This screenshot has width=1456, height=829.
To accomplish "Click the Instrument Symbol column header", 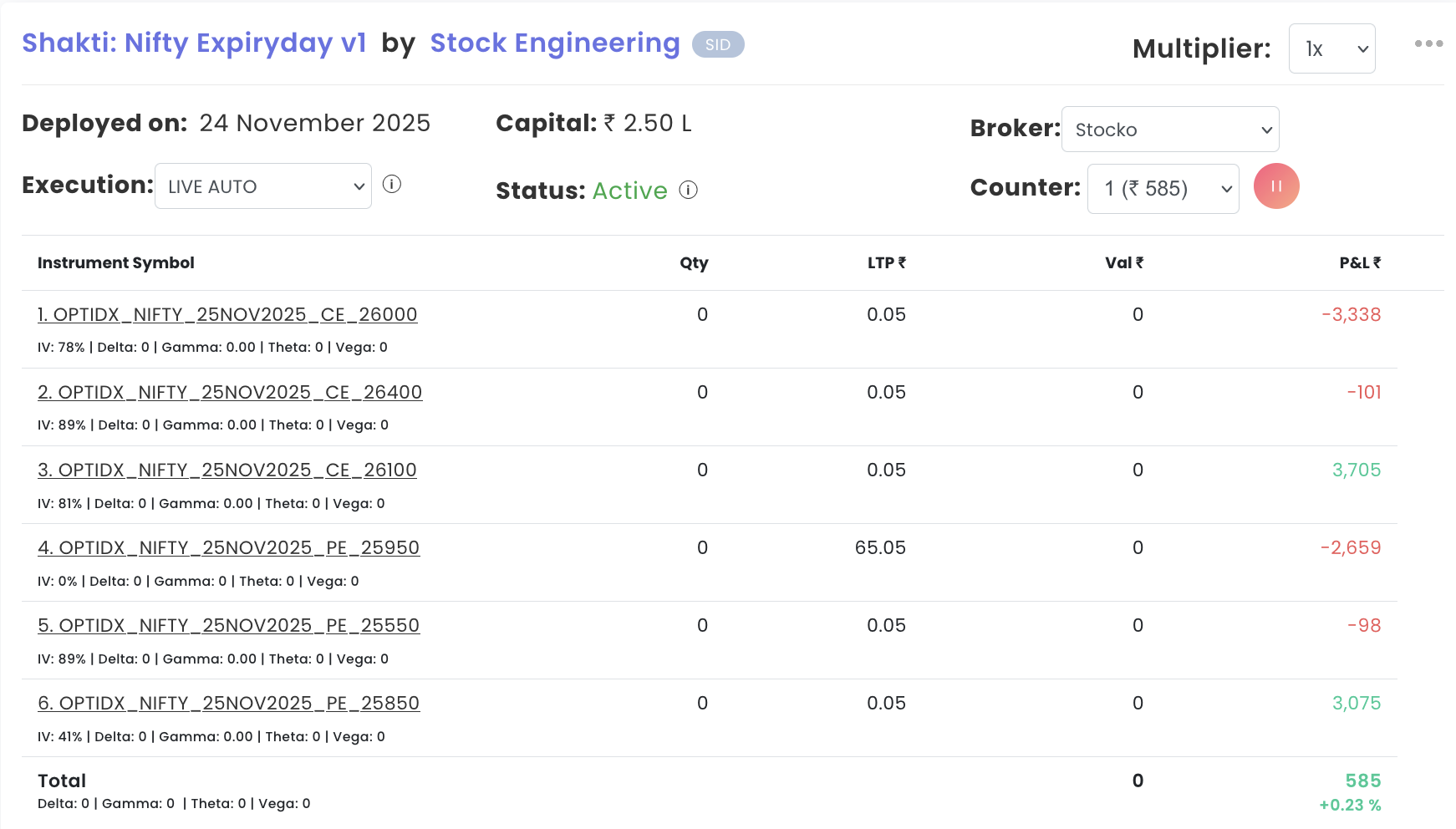I will click(x=116, y=263).
